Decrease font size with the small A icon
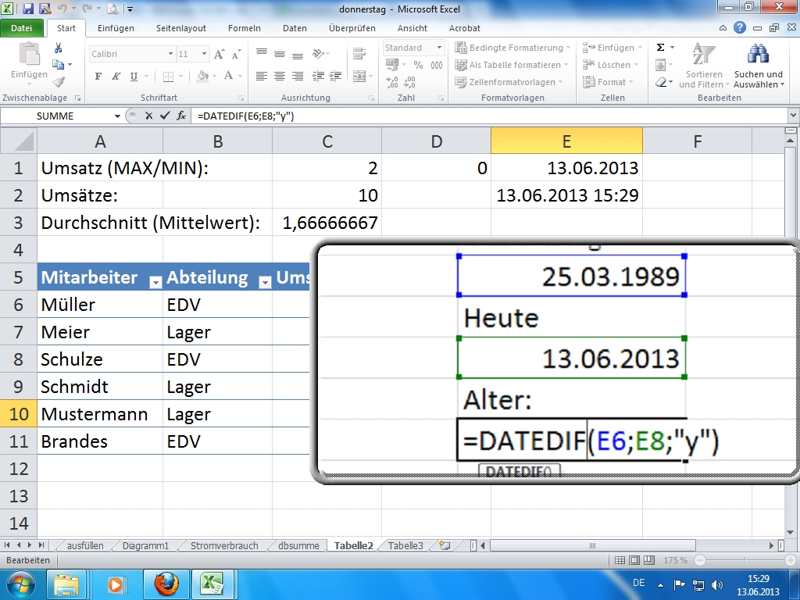The width and height of the screenshot is (800, 600). 236,54
